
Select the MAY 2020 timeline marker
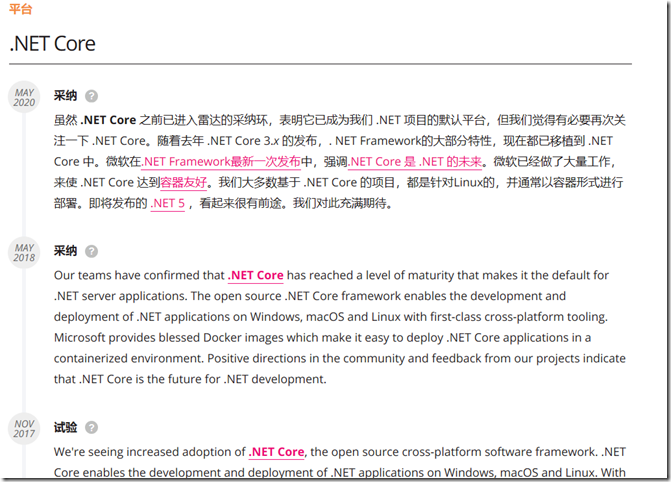tap(24, 97)
